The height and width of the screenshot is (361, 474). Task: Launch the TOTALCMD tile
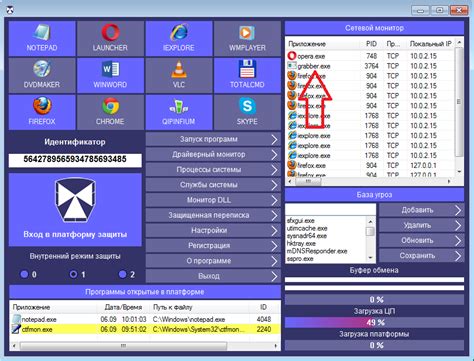247,75
